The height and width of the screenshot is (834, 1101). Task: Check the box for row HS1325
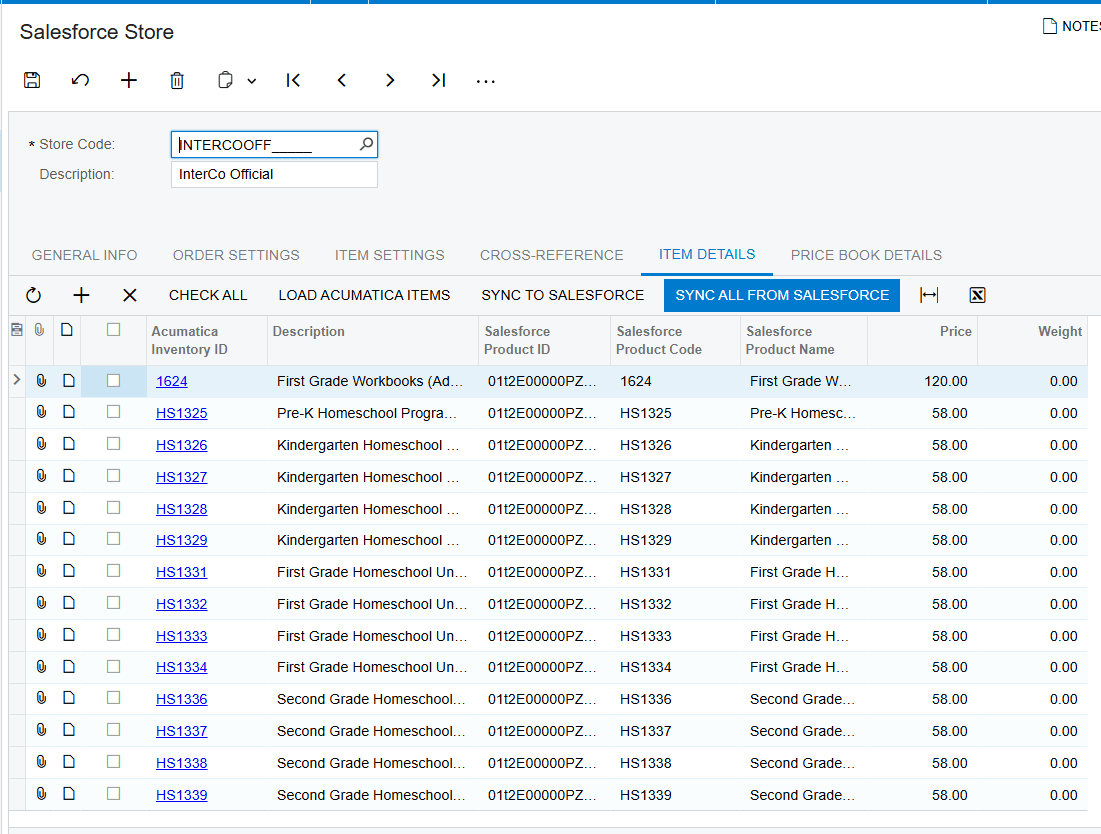point(113,412)
